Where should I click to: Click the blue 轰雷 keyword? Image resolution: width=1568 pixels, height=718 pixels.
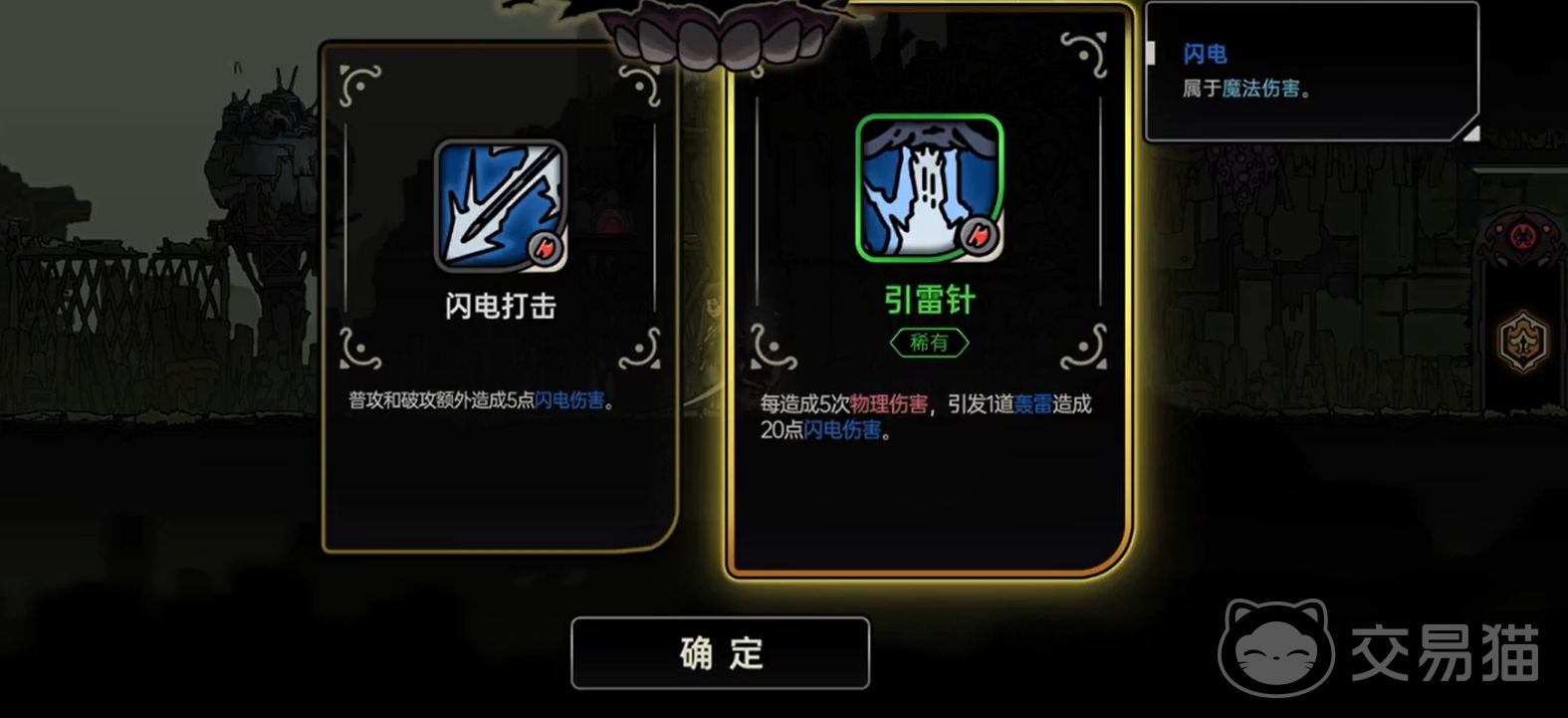(1032, 403)
